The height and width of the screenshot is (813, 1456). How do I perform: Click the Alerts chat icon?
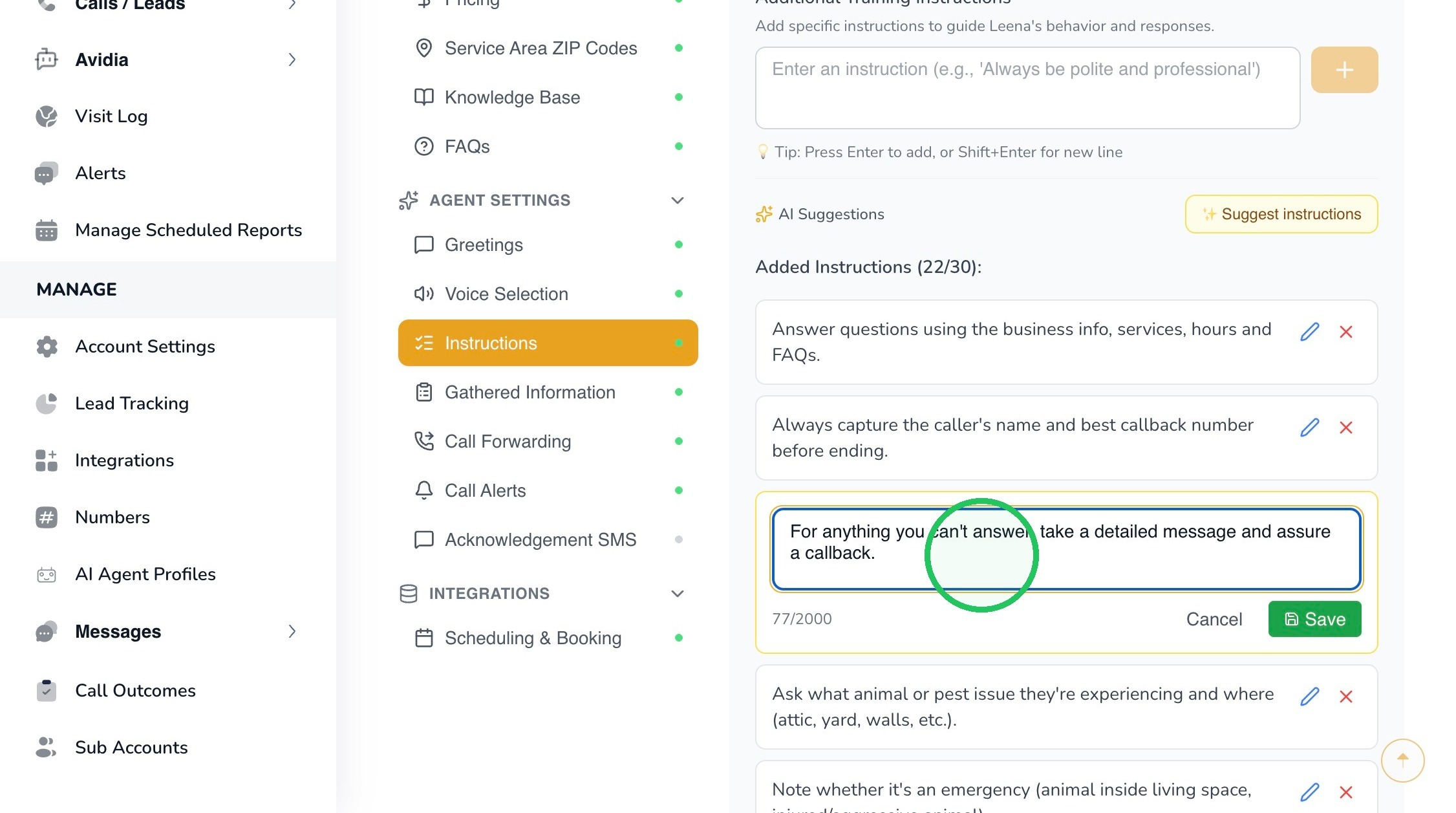(47, 173)
